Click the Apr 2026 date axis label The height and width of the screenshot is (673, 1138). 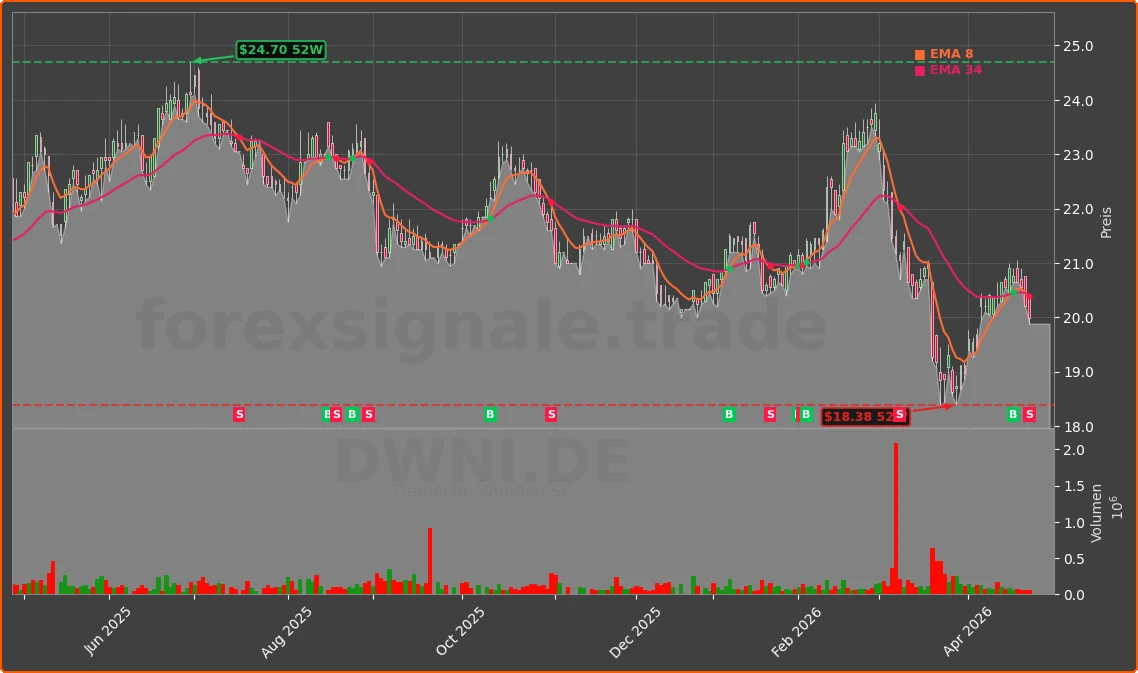point(967,631)
